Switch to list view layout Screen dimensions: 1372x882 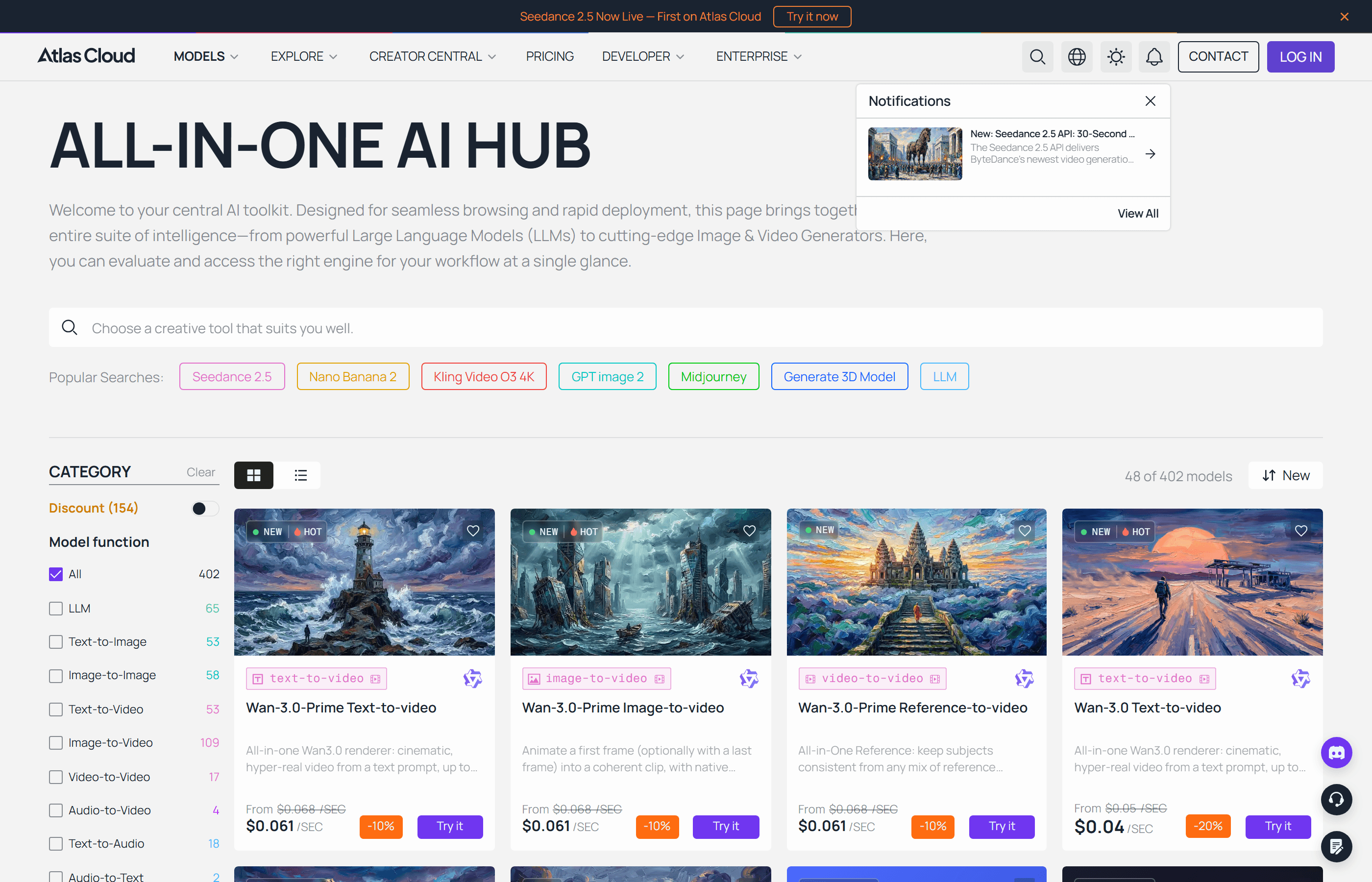(x=301, y=475)
